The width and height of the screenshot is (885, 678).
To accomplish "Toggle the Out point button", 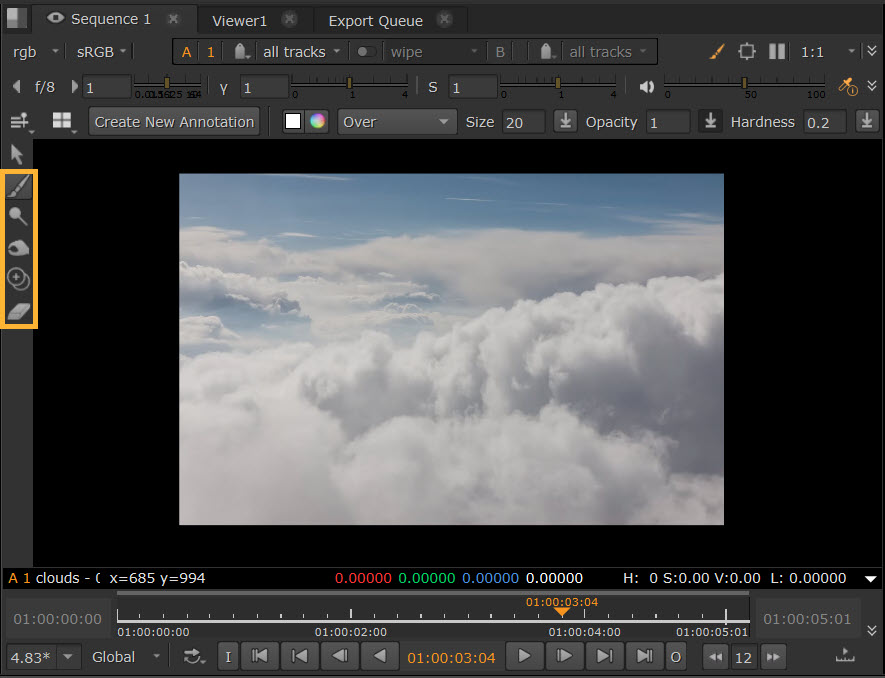I will tap(676, 657).
